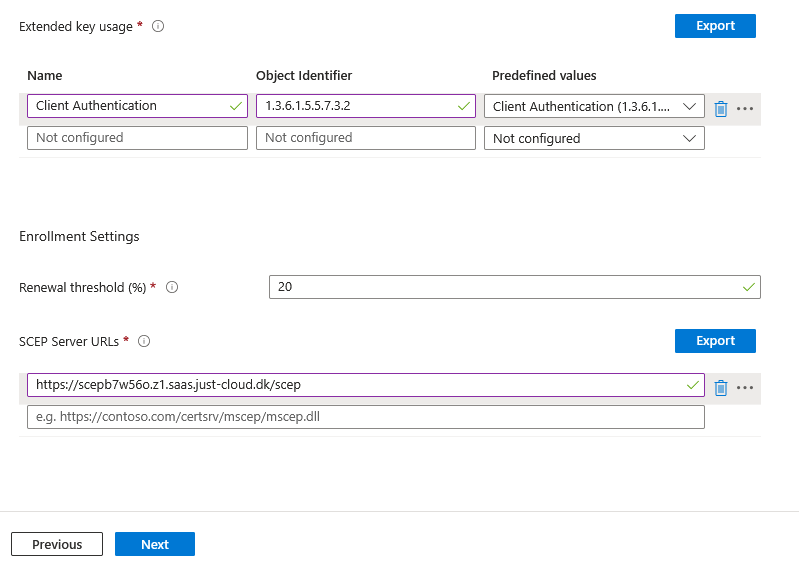Select the SCEP Server URLs label
Image resolution: width=799 pixels, height=563 pixels.
coord(69,341)
